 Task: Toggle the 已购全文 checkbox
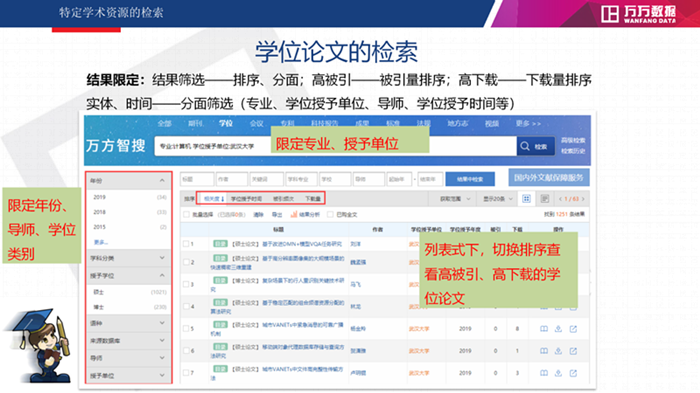pyautogui.click(x=330, y=215)
